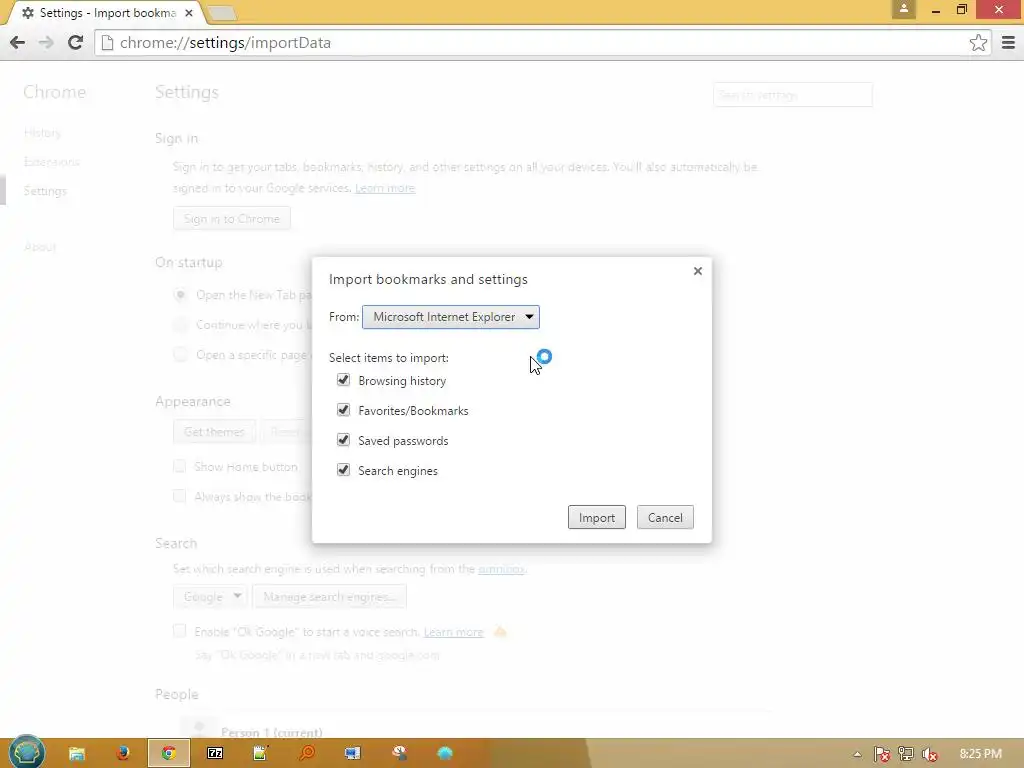
Task: Select Continue where you left off radio
Action: coord(180,325)
